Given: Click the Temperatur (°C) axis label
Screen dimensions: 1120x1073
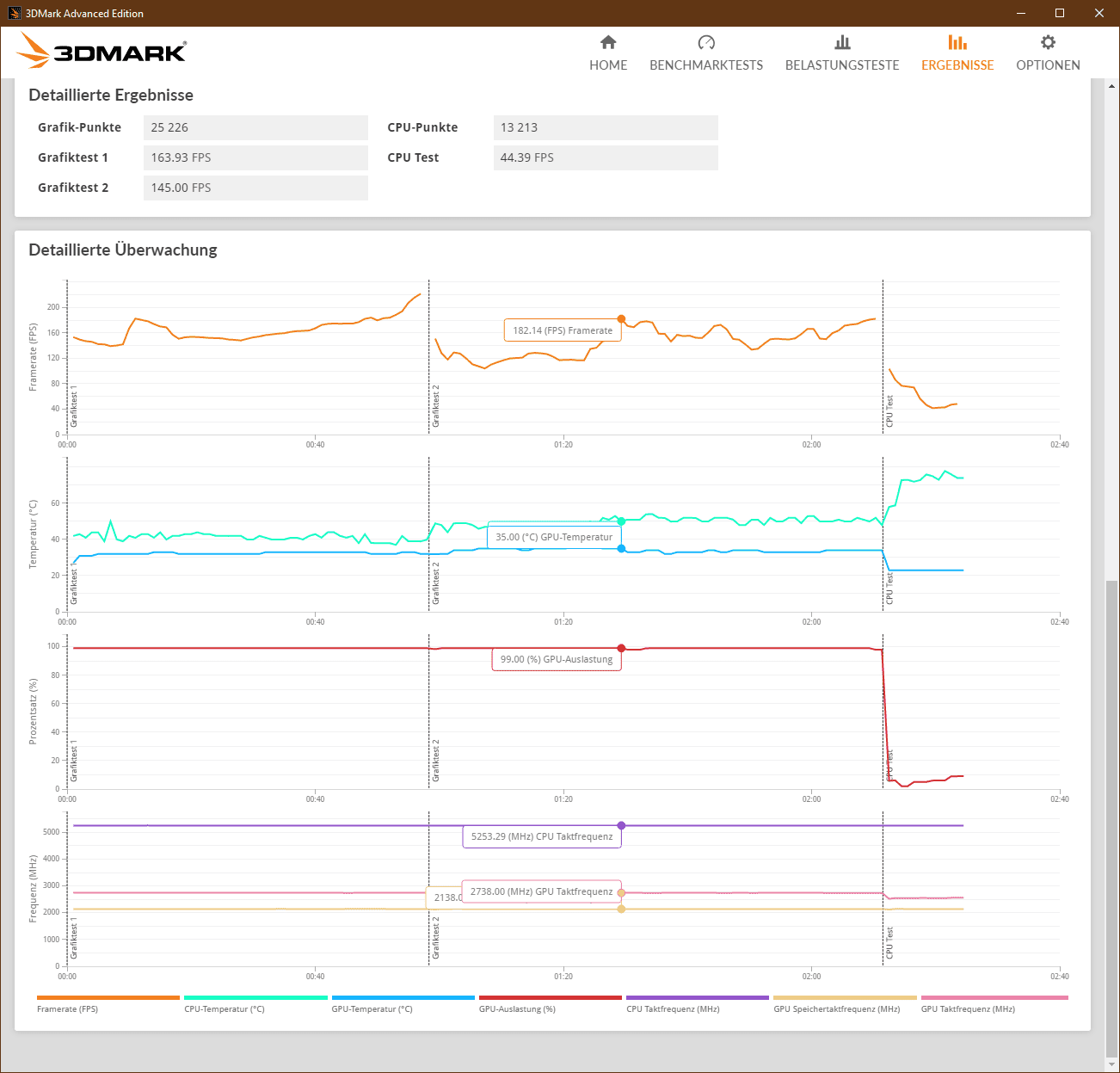Looking at the screenshot, I should (x=33, y=534).
